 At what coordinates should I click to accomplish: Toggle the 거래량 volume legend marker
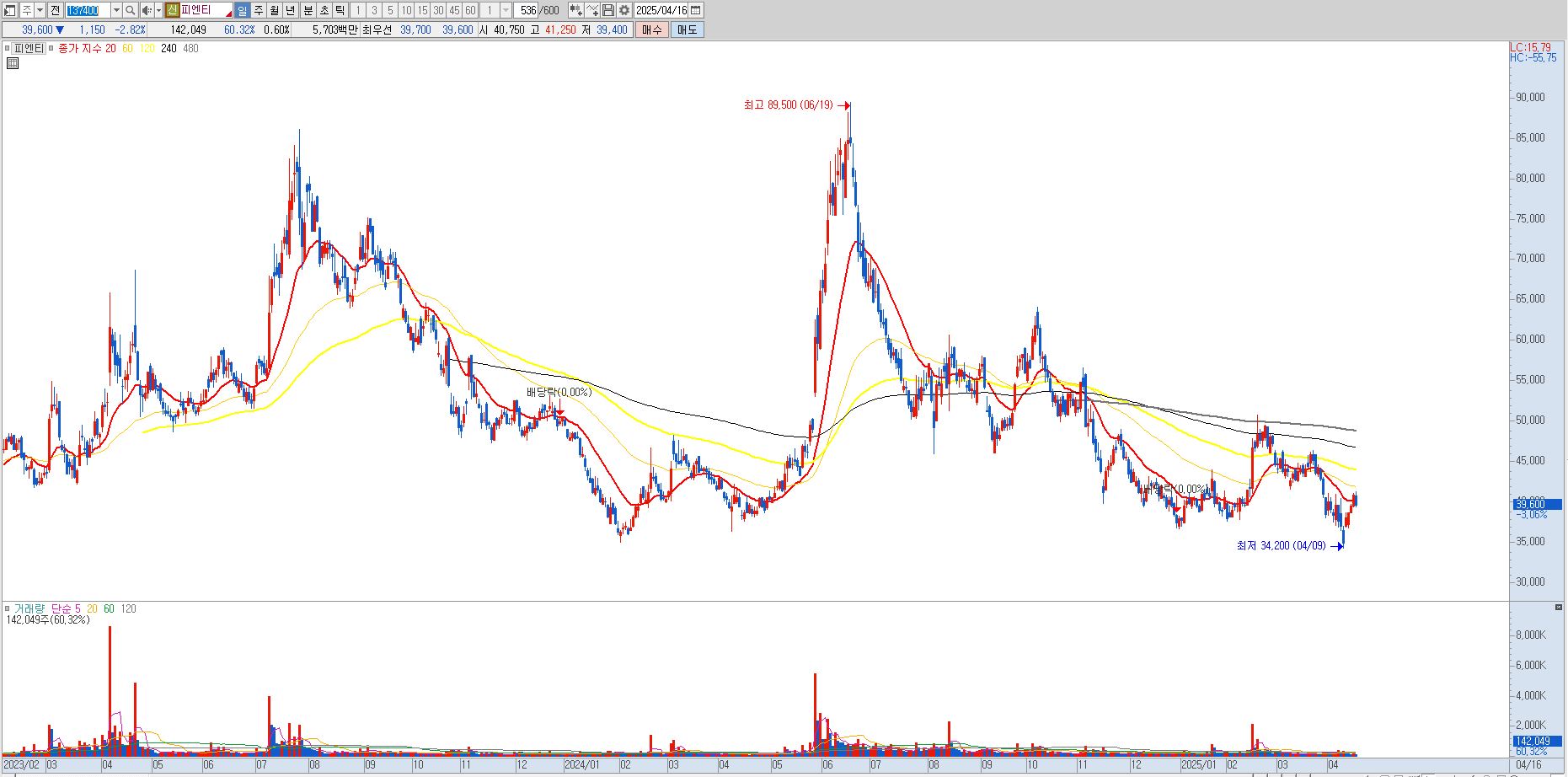click(x=8, y=608)
